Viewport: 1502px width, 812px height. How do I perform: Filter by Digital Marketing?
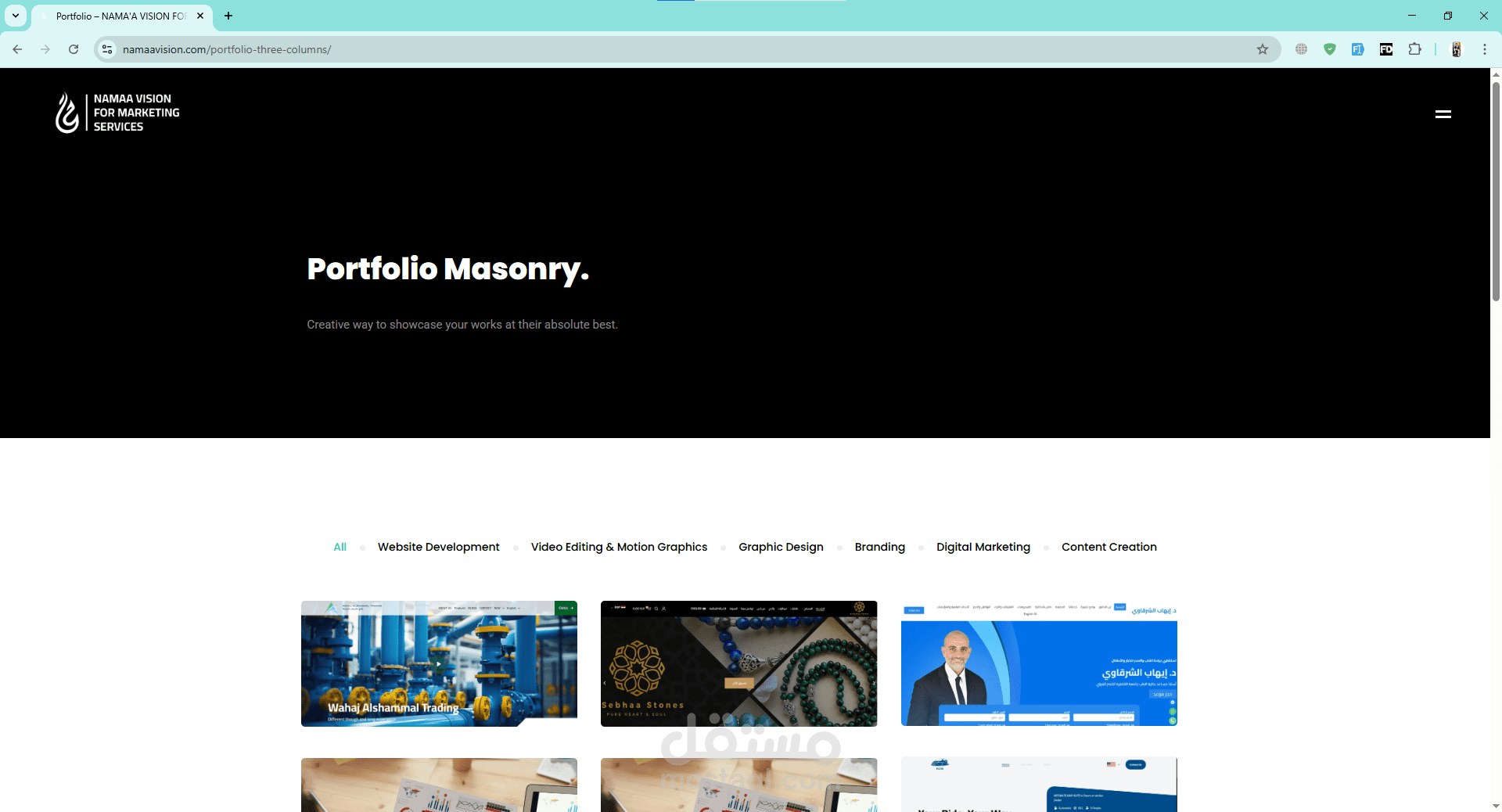[983, 547]
